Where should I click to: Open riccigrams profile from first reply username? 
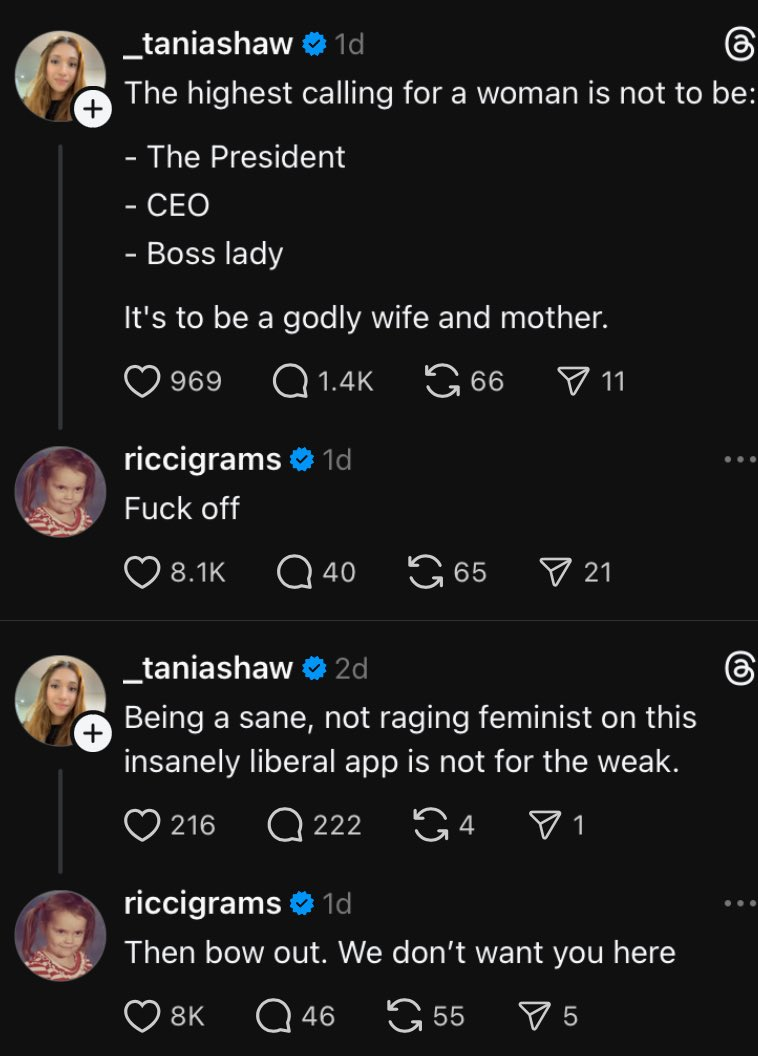pos(202,460)
